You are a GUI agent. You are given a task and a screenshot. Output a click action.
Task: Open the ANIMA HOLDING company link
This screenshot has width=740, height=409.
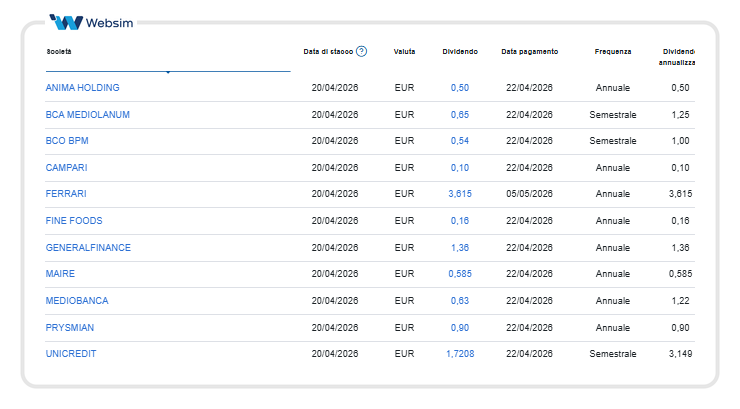(83, 88)
